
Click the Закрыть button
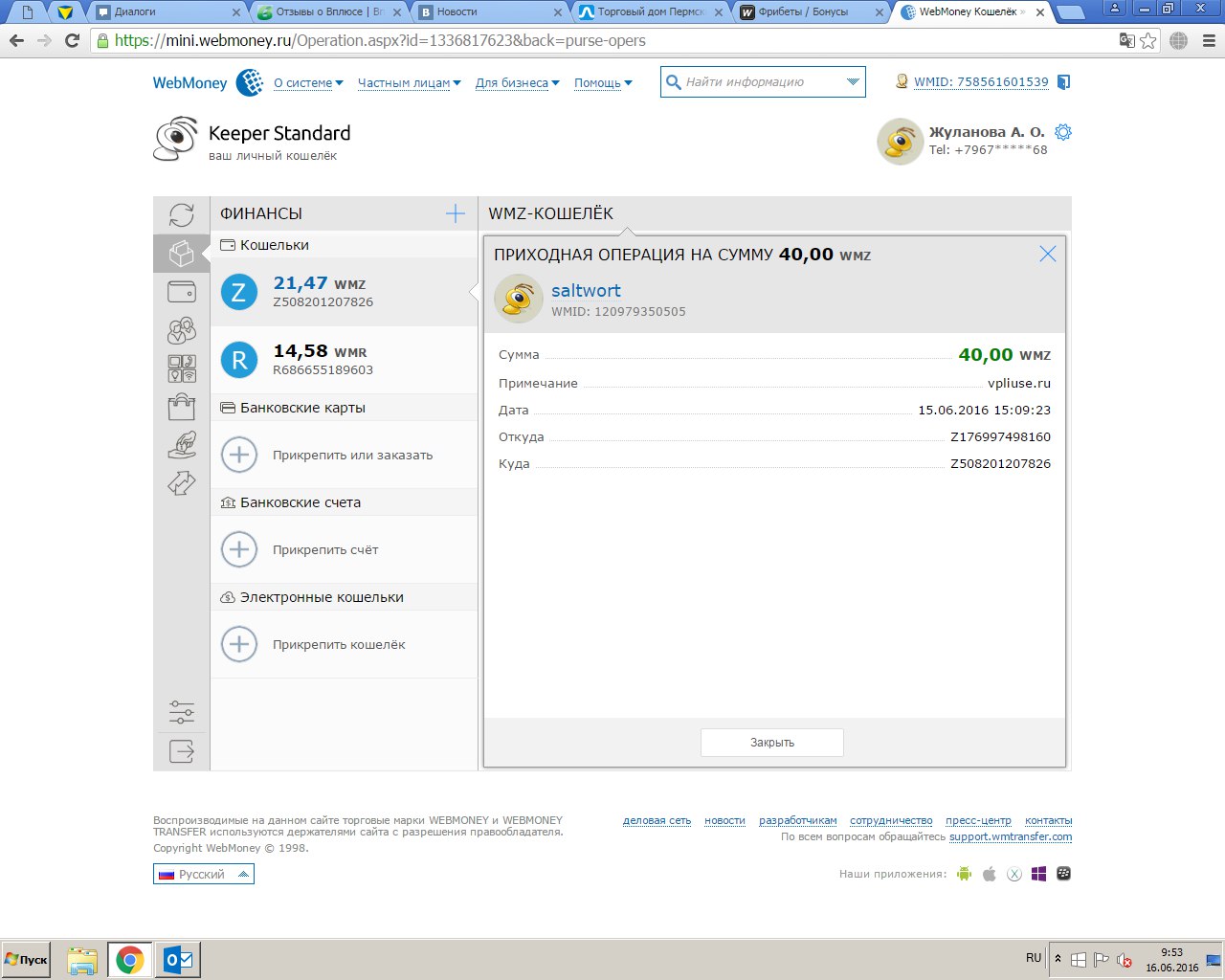pyautogui.click(x=772, y=743)
